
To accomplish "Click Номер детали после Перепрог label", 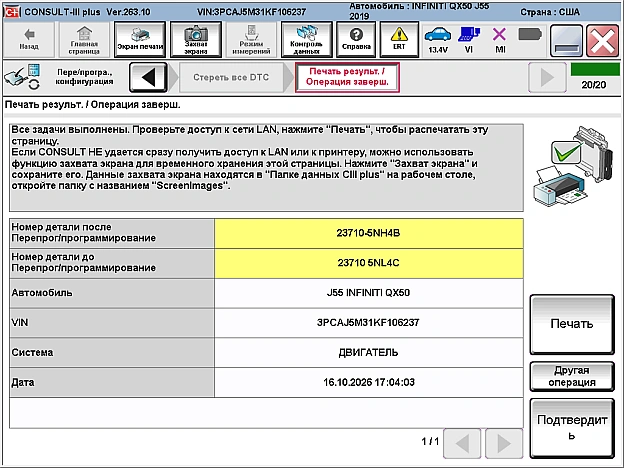I will [112, 233].
